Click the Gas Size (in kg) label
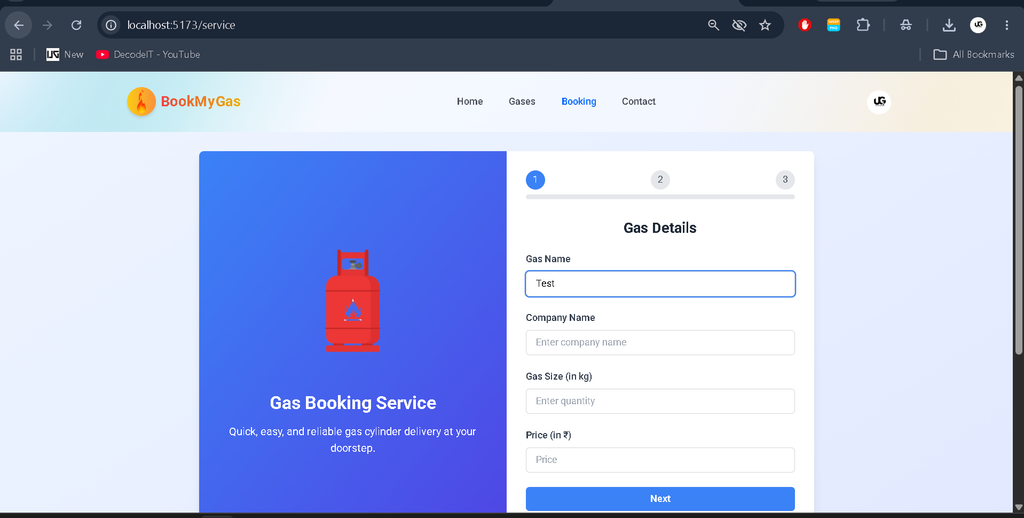The image size is (1024, 518). coord(559,376)
